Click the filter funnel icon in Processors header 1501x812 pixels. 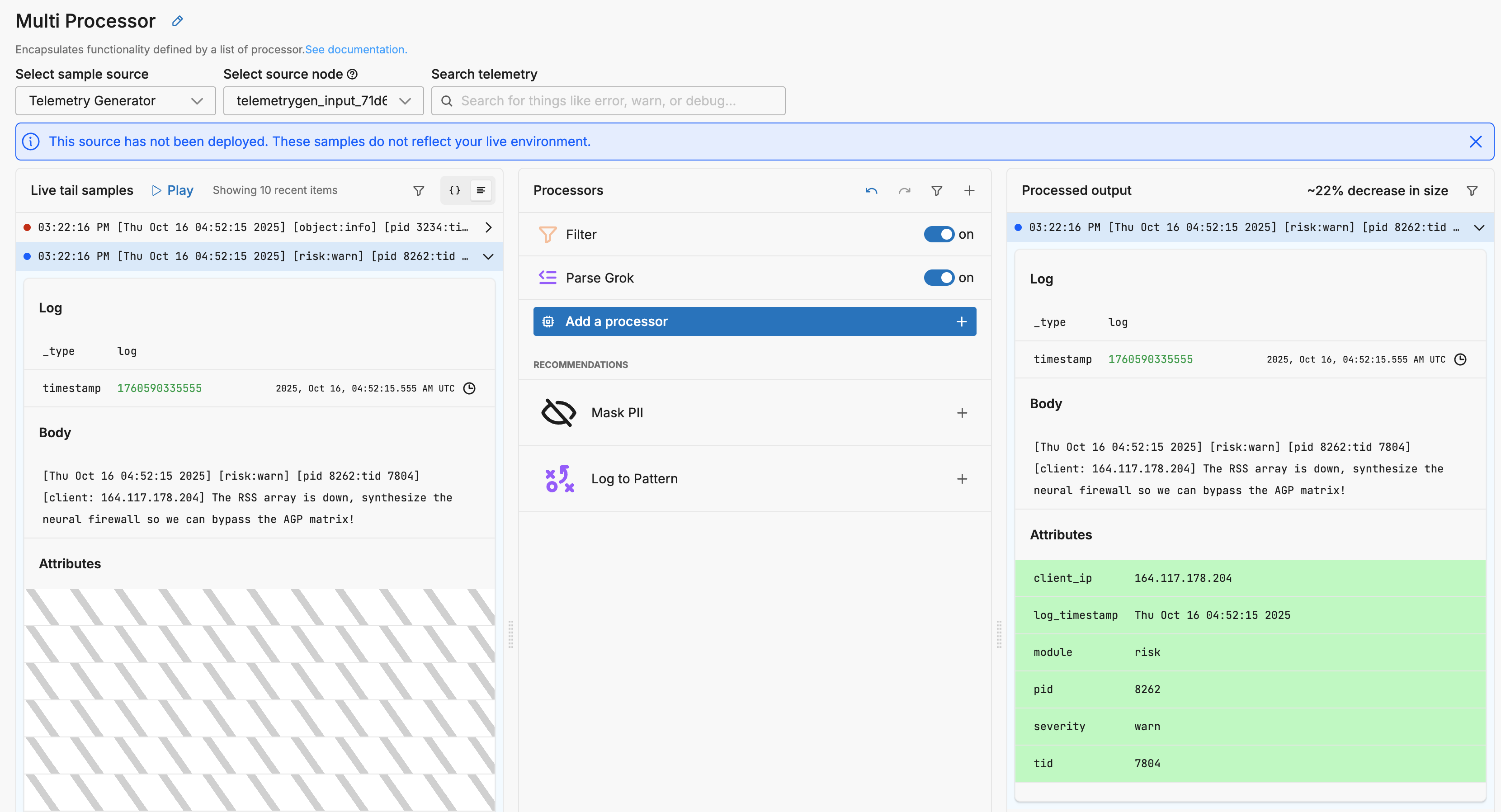point(936,190)
